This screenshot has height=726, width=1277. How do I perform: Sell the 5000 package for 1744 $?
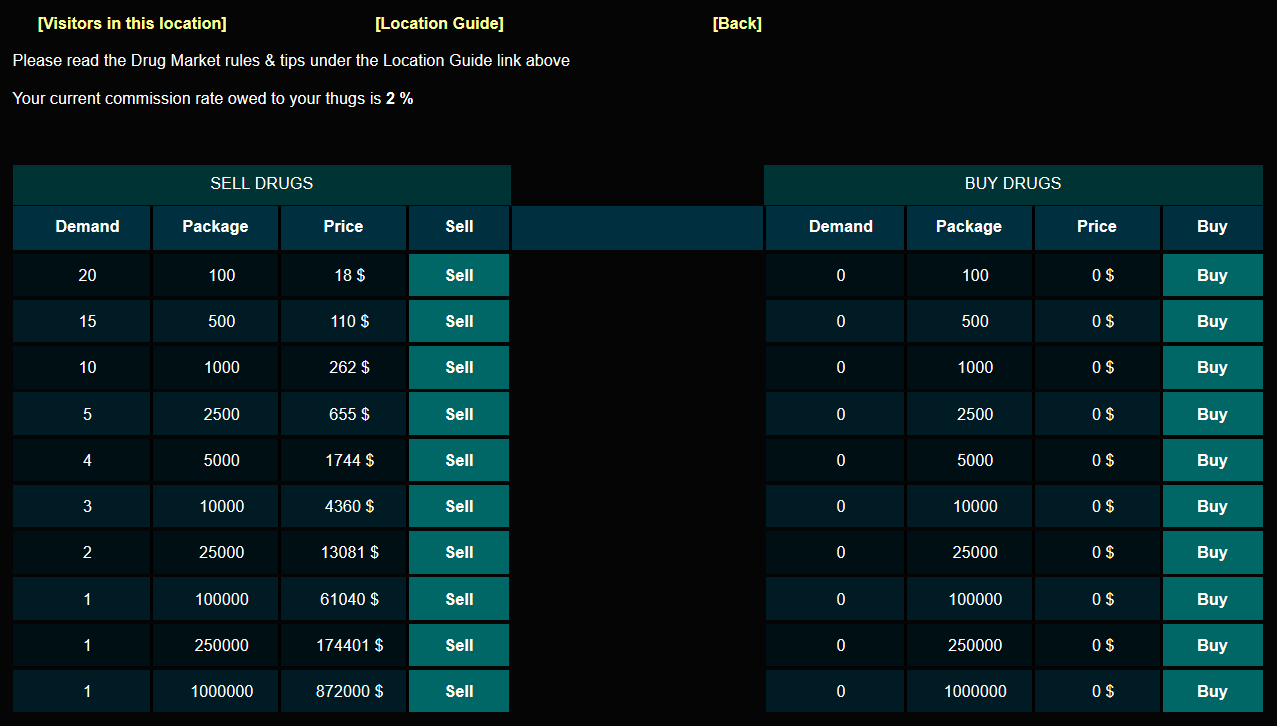click(x=459, y=460)
